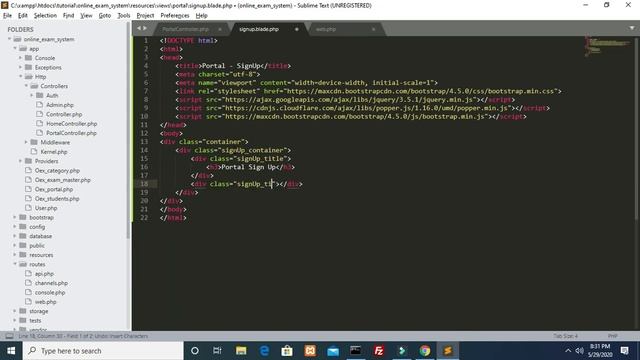Open the View menu
Image resolution: width=640 pixels, height=360 pixels.
(86, 16)
